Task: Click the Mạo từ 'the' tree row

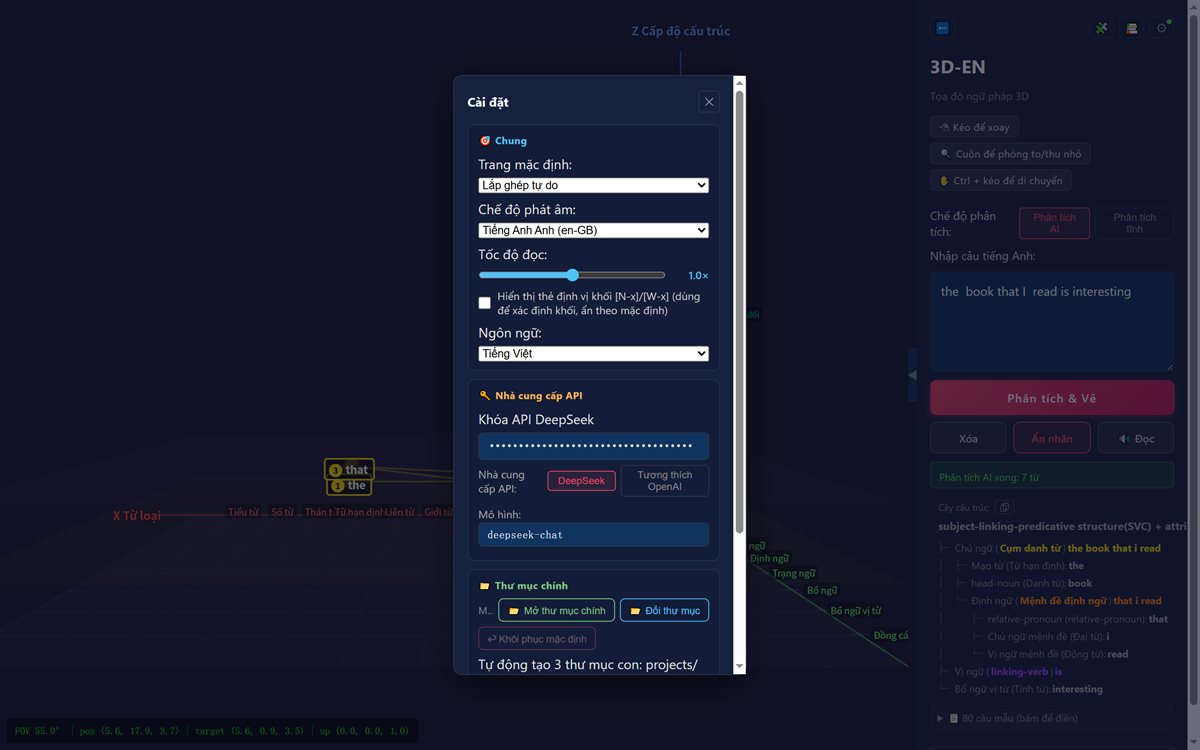Action: (1027, 566)
